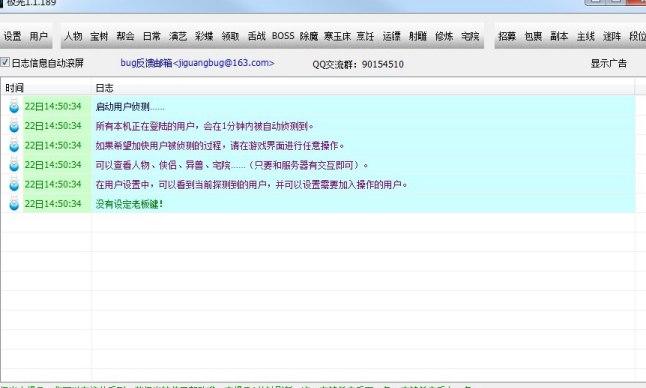Select the log line 在用户设置中,可以看到当前探测到的用户
The width and height of the screenshot is (646, 388).
tap(251, 185)
